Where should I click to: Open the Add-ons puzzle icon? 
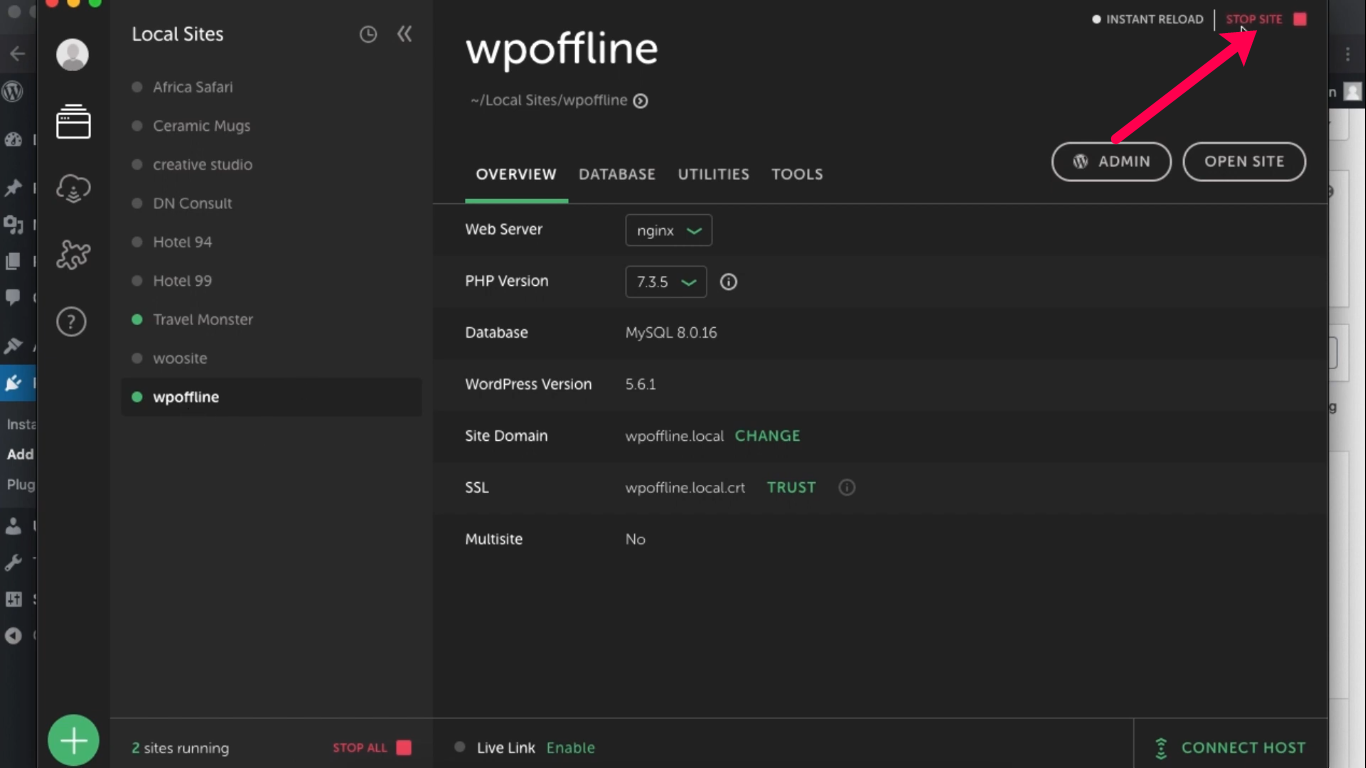[73, 255]
